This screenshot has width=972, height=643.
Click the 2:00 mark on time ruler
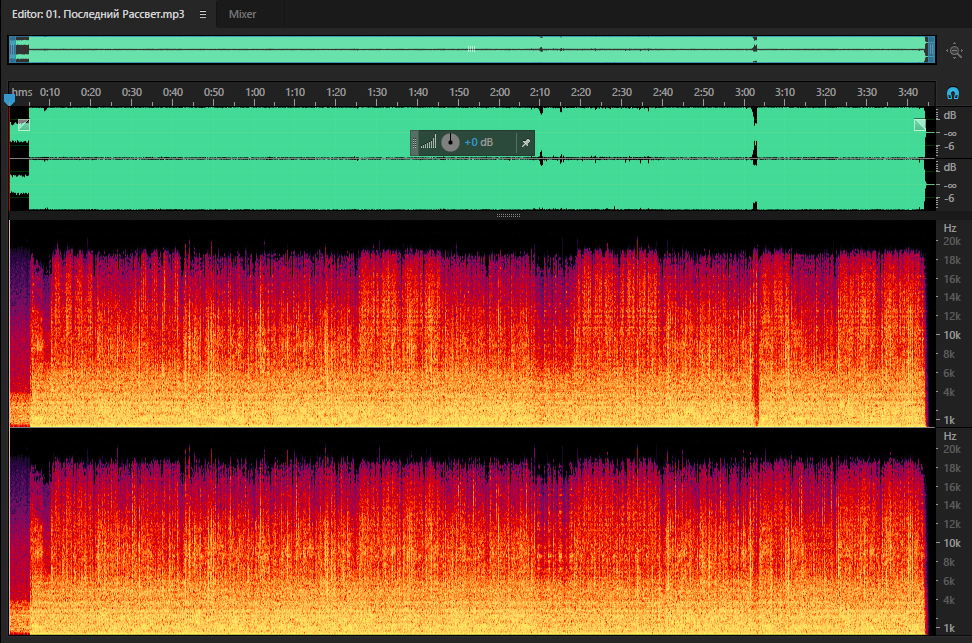point(500,92)
